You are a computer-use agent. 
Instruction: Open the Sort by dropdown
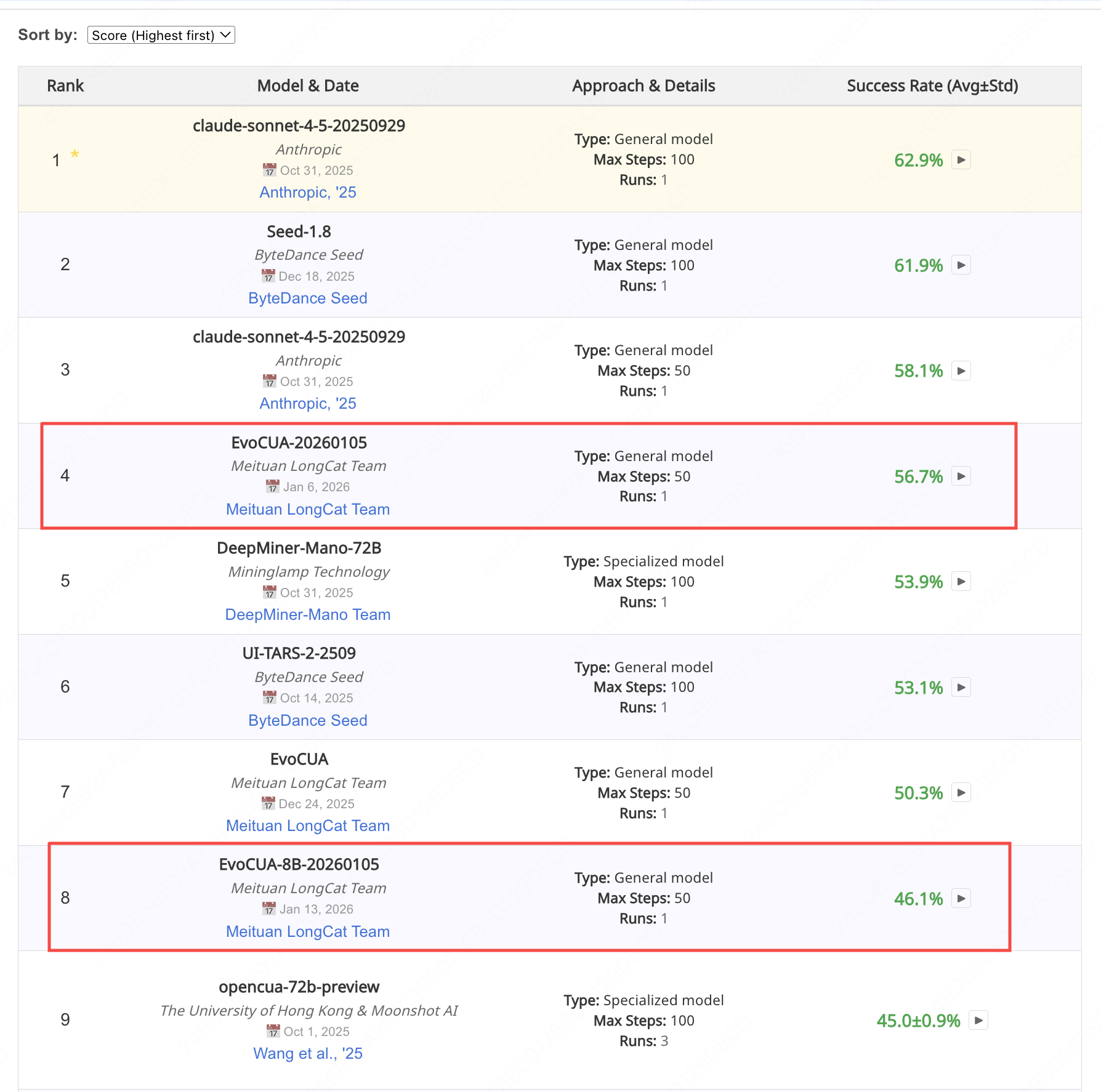pos(161,35)
